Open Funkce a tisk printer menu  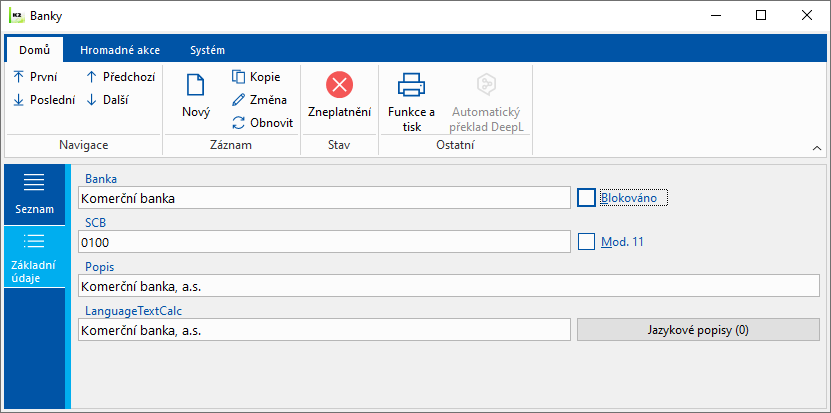click(x=412, y=101)
